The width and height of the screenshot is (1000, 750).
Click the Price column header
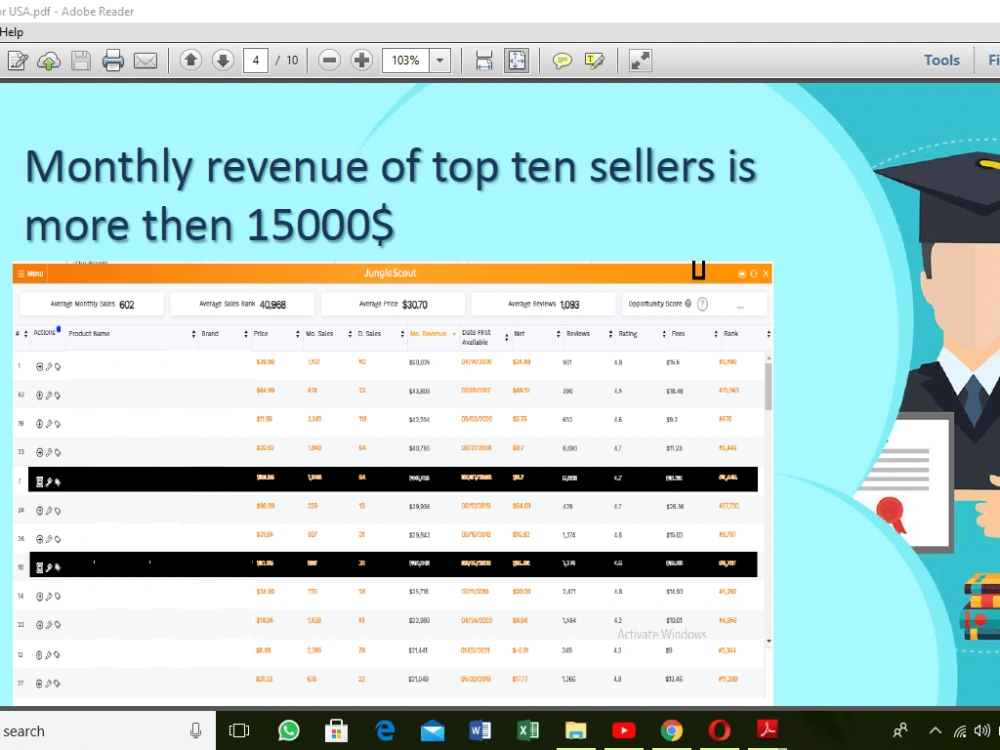point(261,334)
